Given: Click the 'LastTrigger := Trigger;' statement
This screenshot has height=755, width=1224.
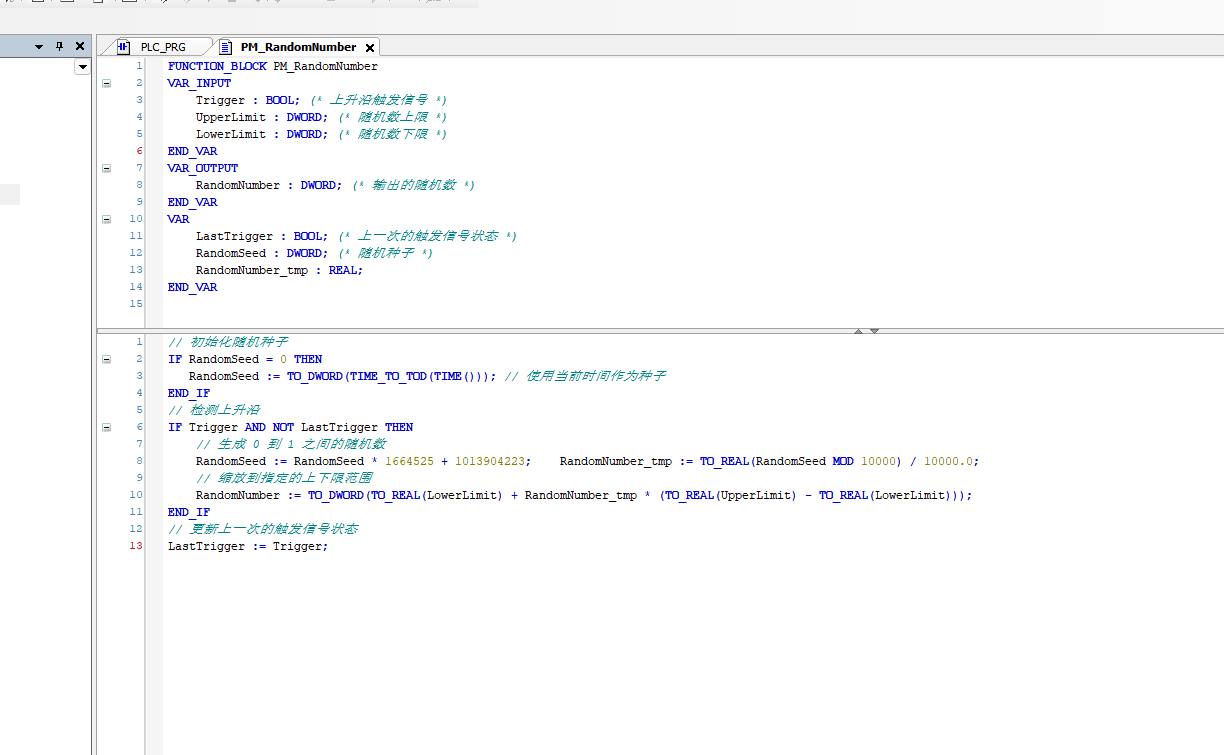Looking at the screenshot, I should 248,546.
